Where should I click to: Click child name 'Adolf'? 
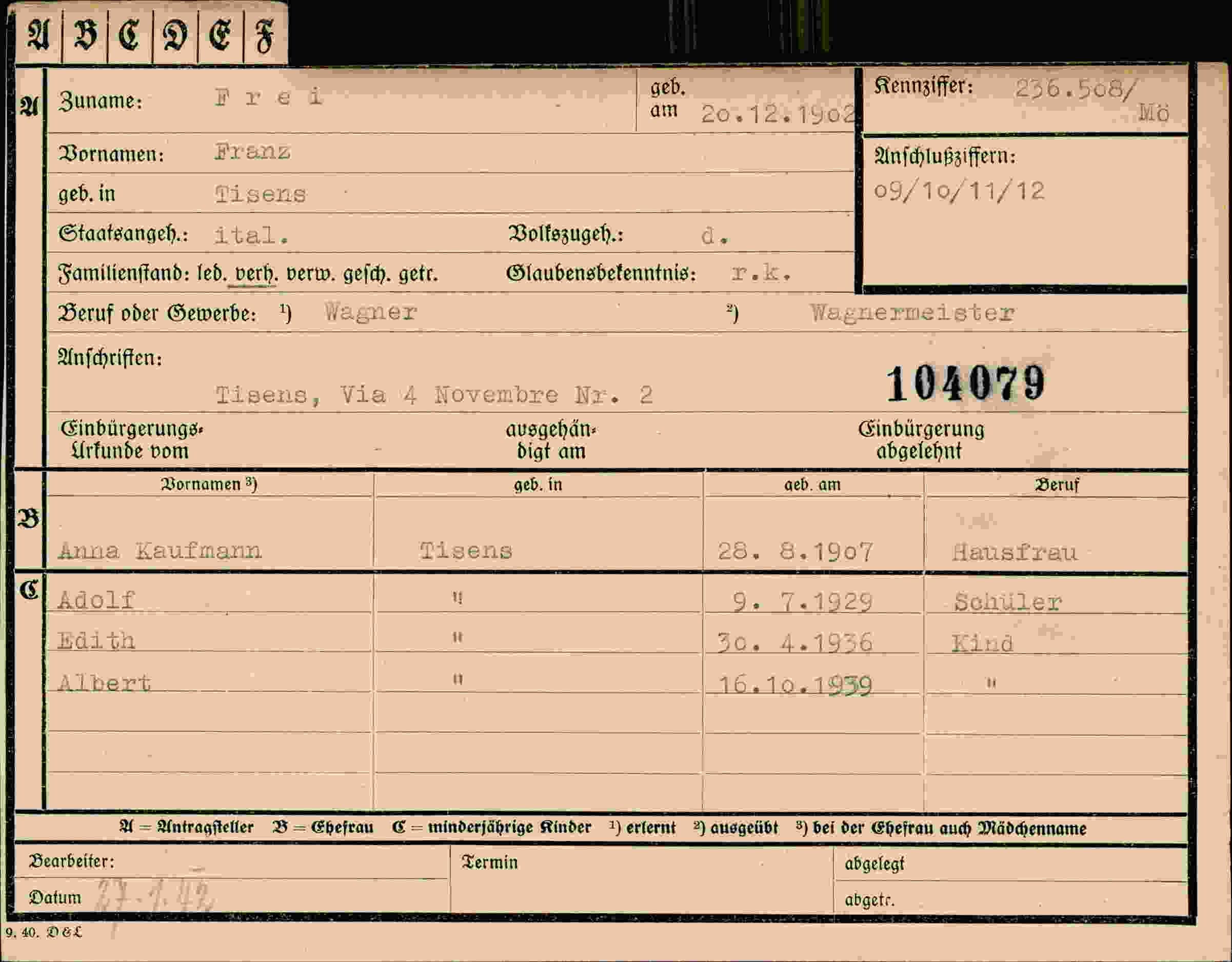(96, 600)
